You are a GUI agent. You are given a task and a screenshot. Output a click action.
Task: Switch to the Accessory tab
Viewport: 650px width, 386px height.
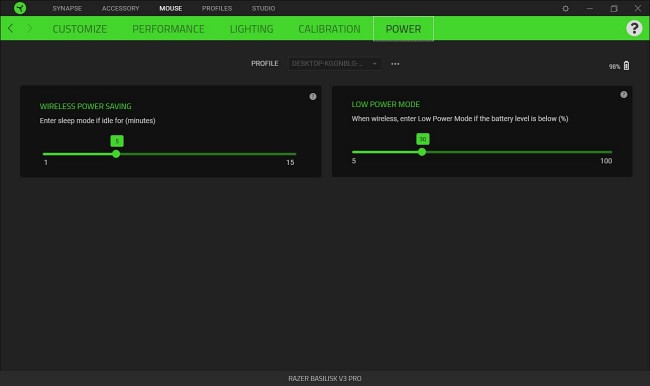[x=121, y=8]
